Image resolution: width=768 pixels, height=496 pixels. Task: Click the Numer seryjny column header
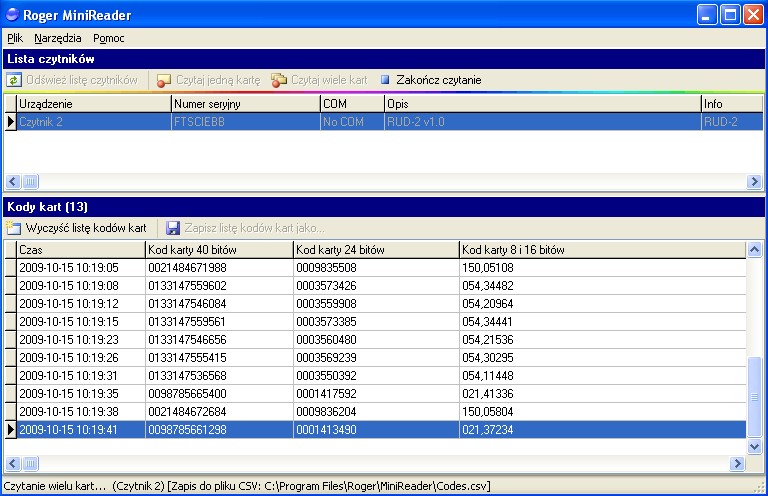click(x=245, y=103)
